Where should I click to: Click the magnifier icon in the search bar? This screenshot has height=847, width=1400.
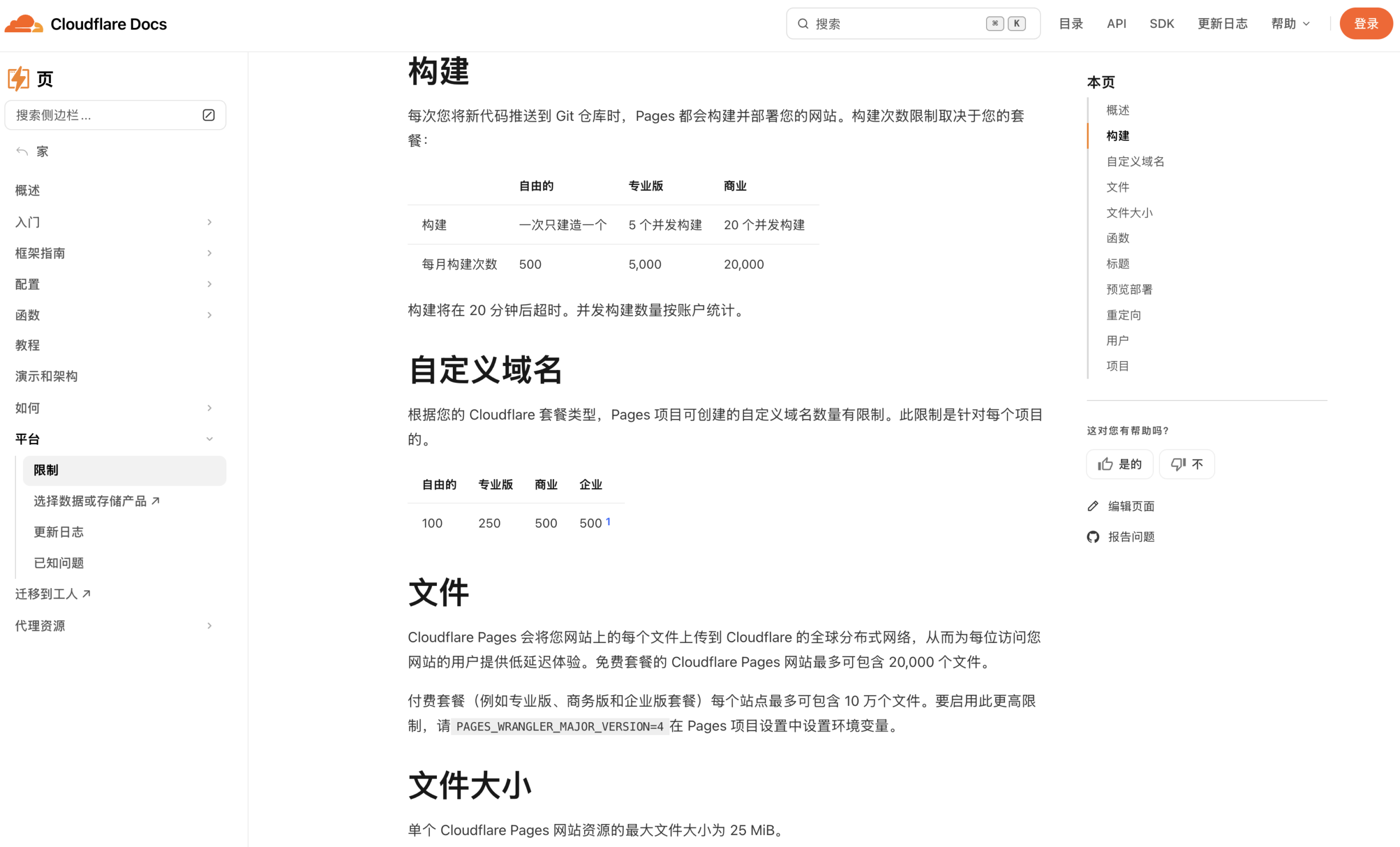click(x=803, y=24)
